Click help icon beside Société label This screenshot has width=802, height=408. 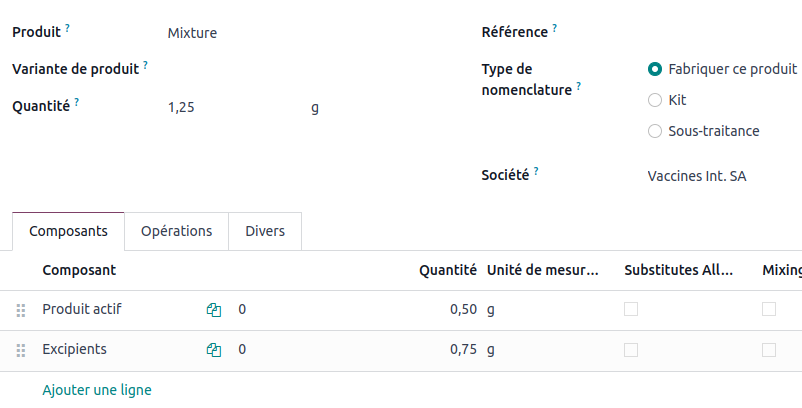point(536,171)
